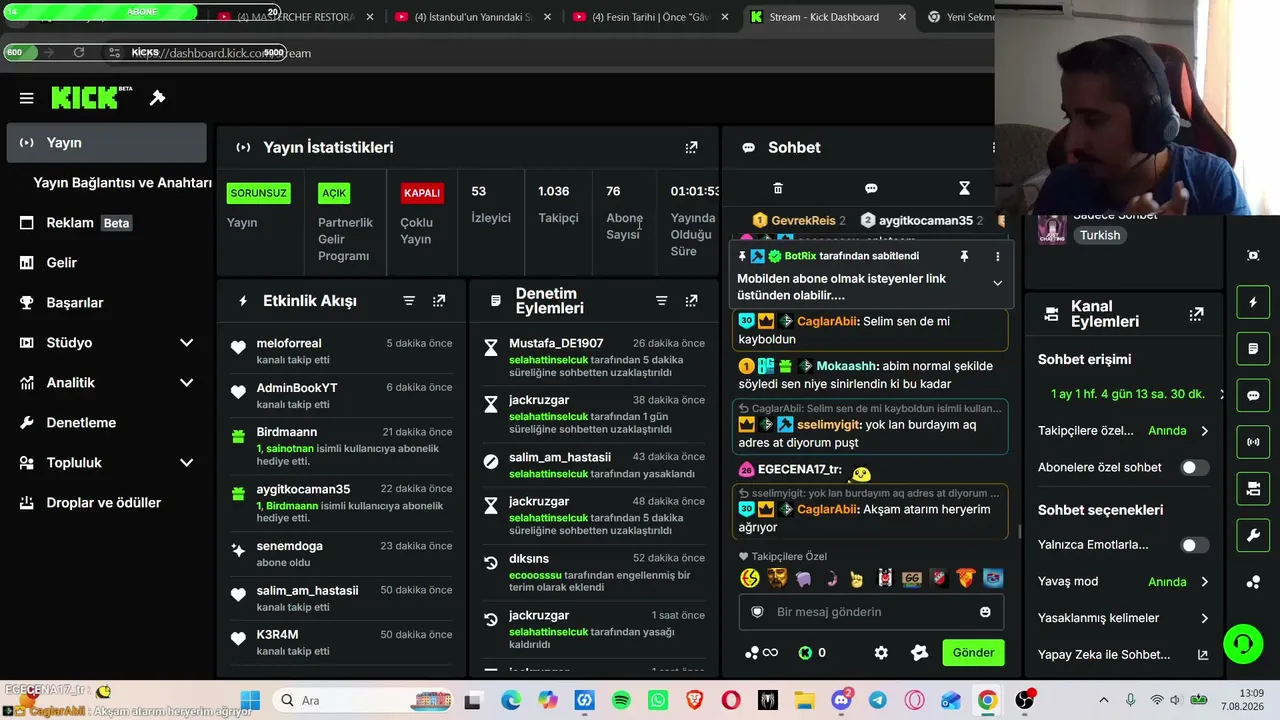Image resolution: width=1280 pixels, height=720 pixels.
Task: Open Yavaş mod options arrow
Action: (1204, 582)
